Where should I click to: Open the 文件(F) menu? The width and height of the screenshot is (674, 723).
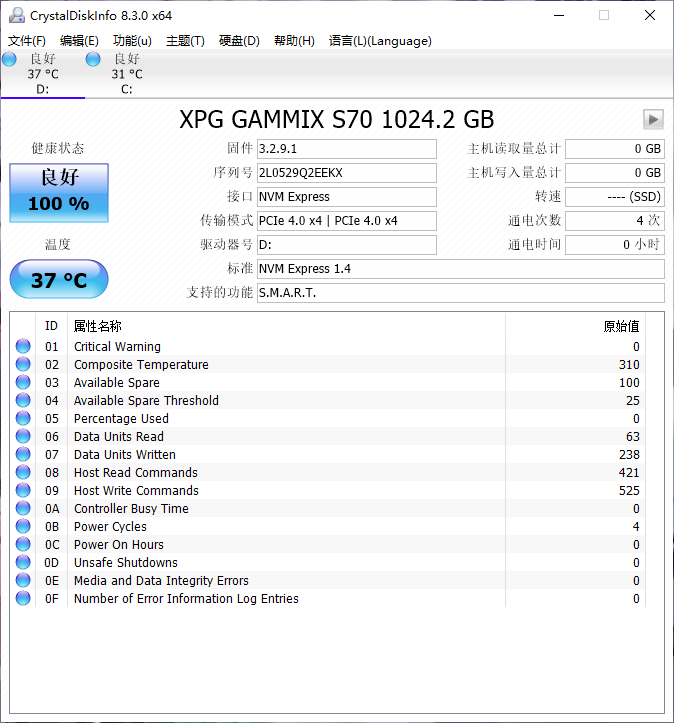point(27,41)
